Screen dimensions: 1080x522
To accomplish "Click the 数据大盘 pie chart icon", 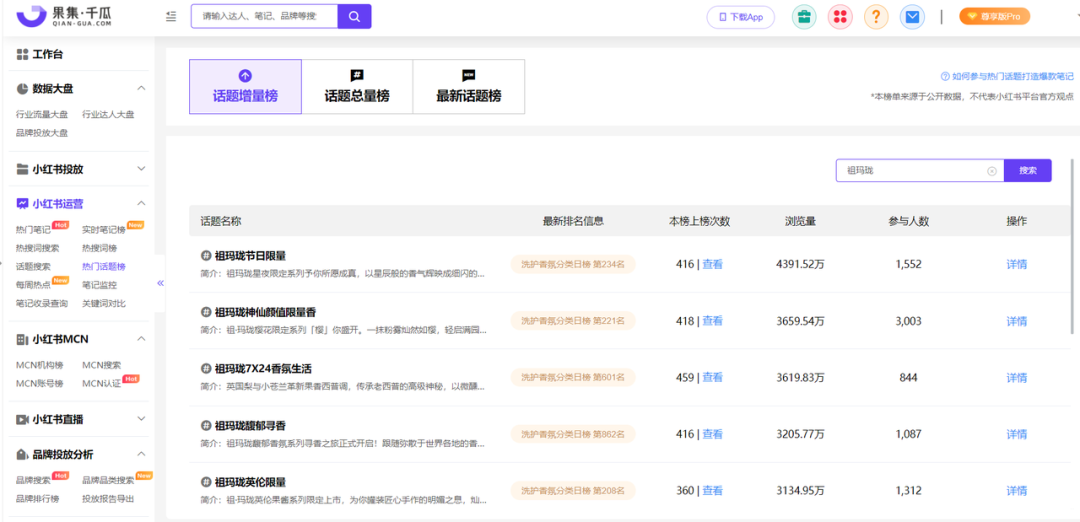I will point(22,88).
